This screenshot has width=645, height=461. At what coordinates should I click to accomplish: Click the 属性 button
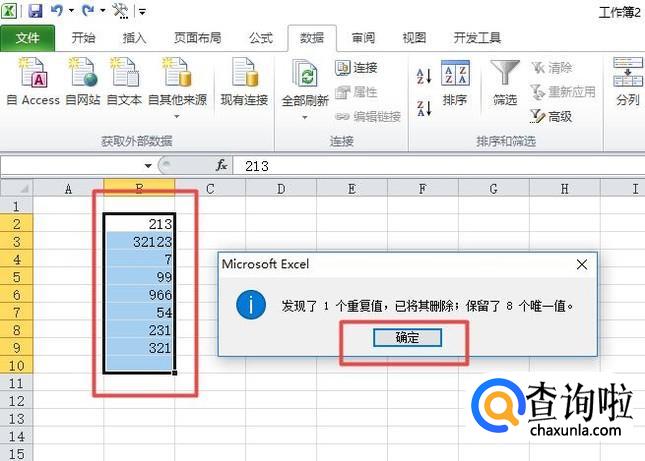pyautogui.click(x=356, y=92)
